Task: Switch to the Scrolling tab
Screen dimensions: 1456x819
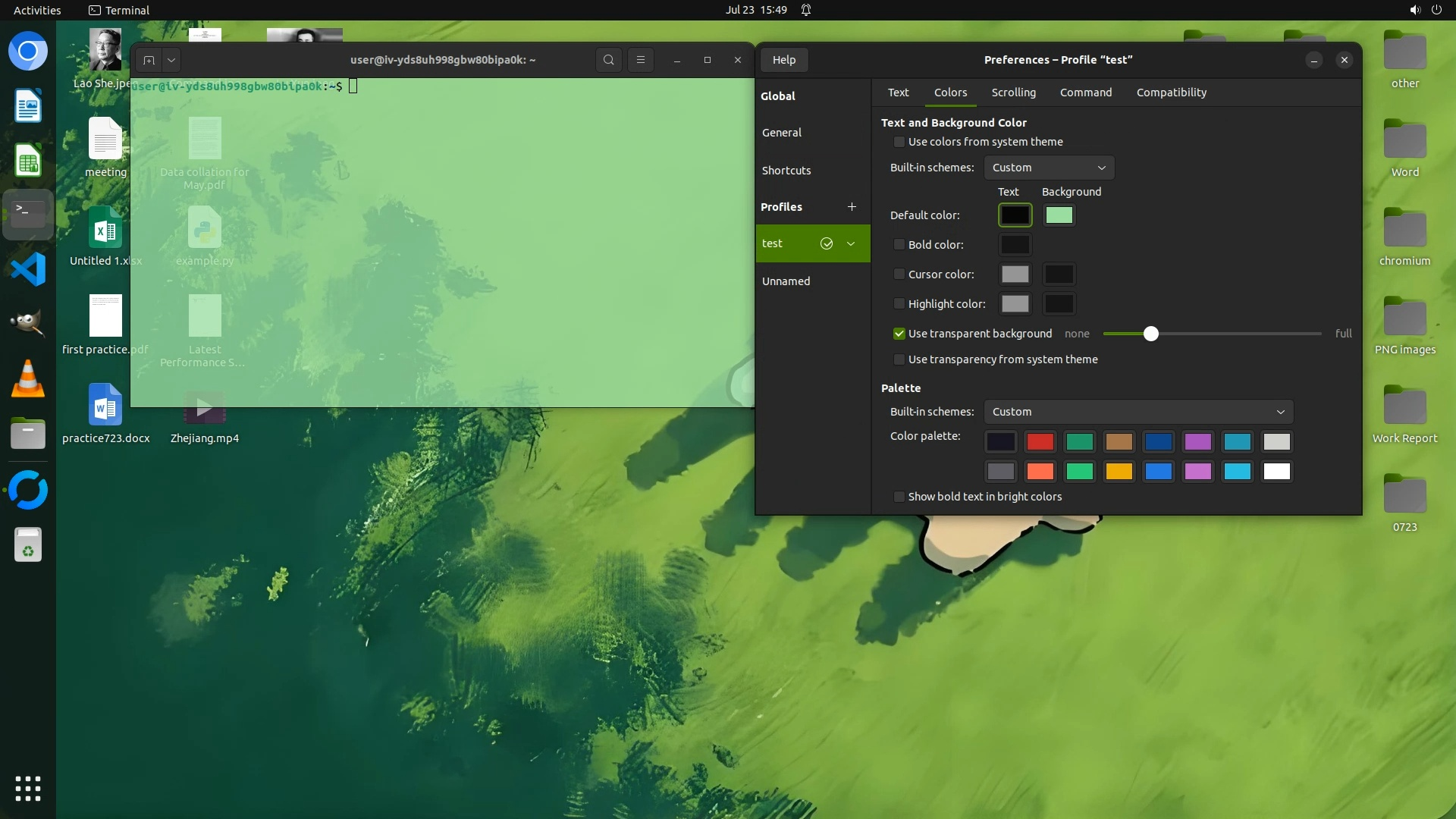Action: click(x=1013, y=93)
